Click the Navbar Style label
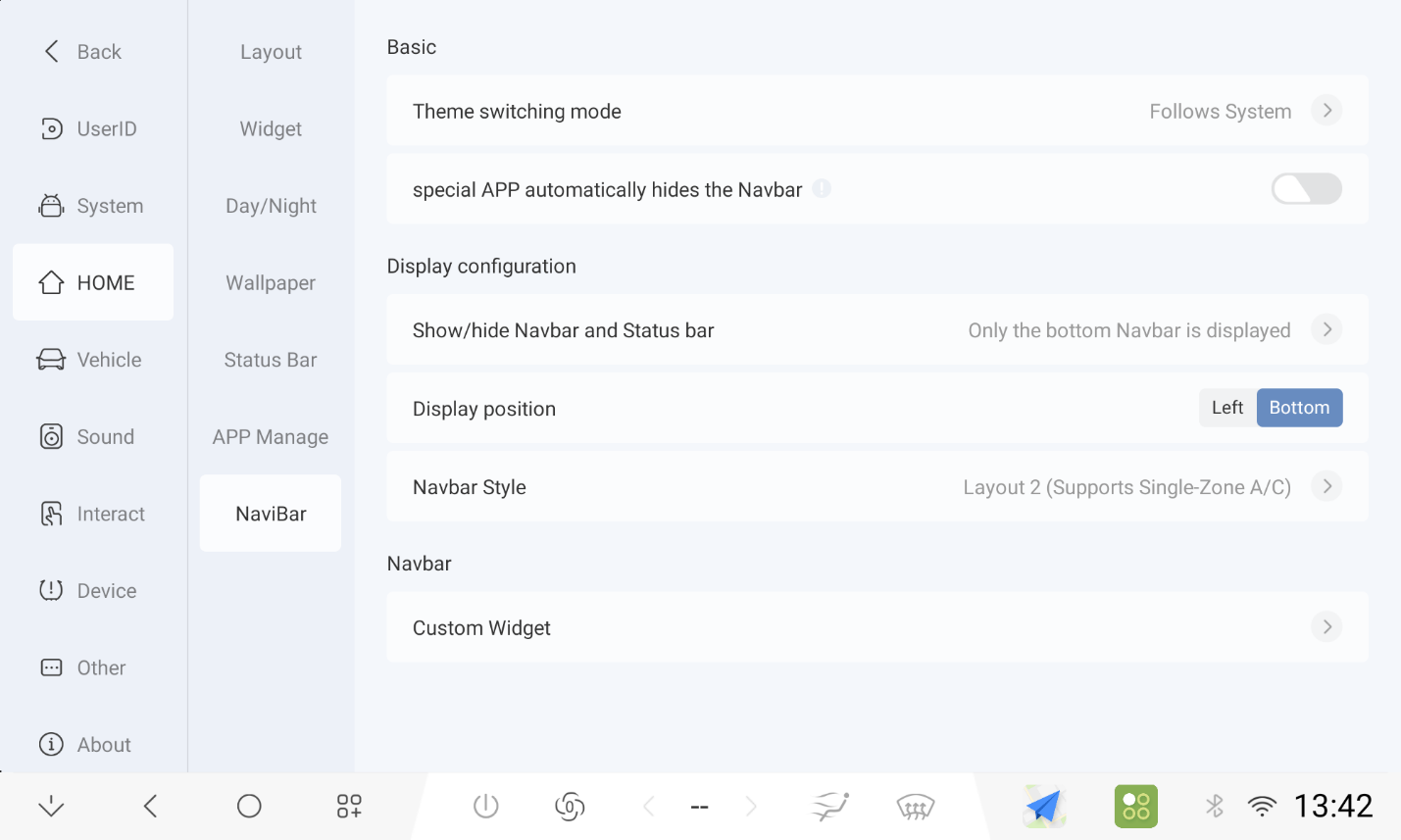1401x840 pixels. coord(470,487)
